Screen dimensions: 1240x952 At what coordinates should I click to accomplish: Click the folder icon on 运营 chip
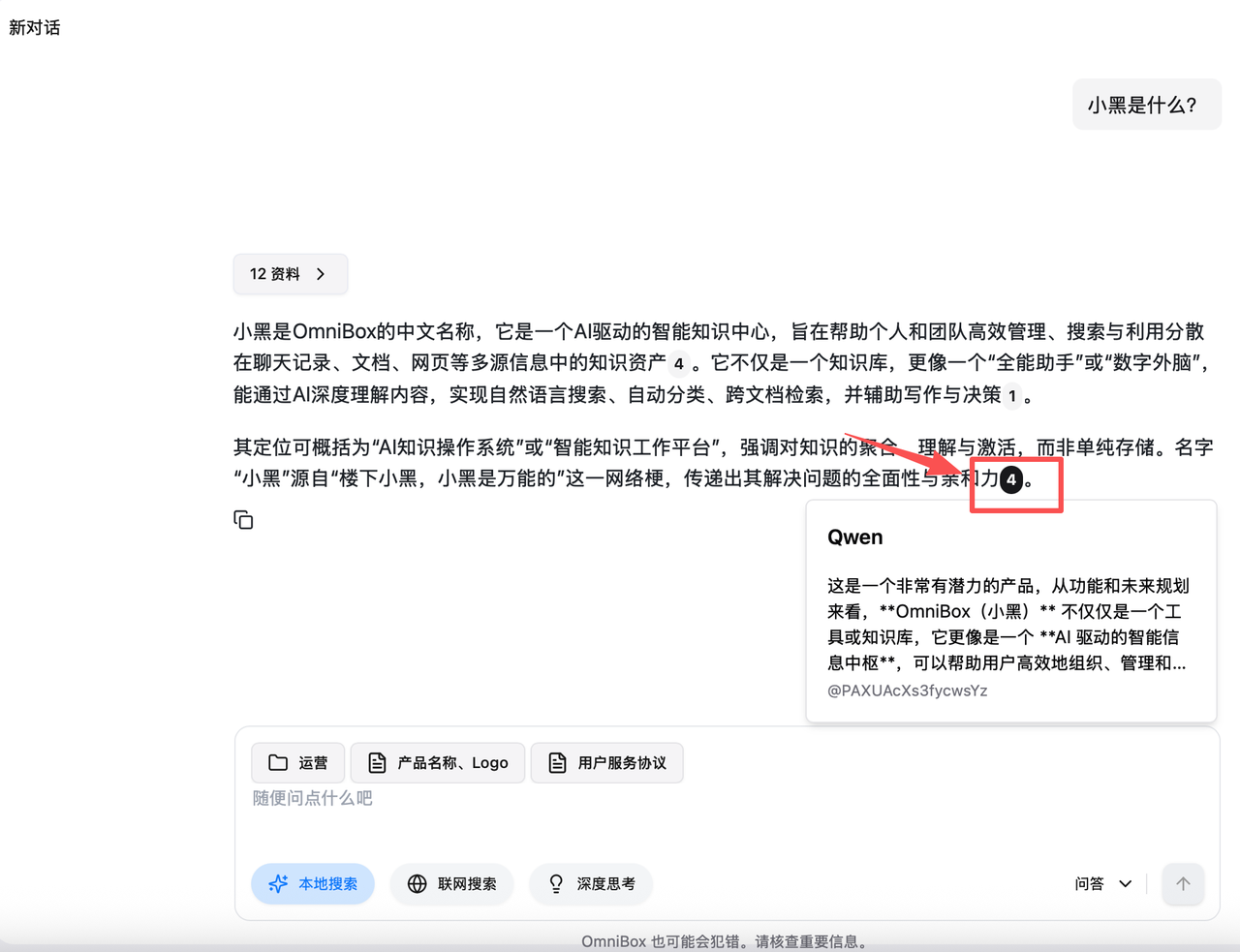278,763
